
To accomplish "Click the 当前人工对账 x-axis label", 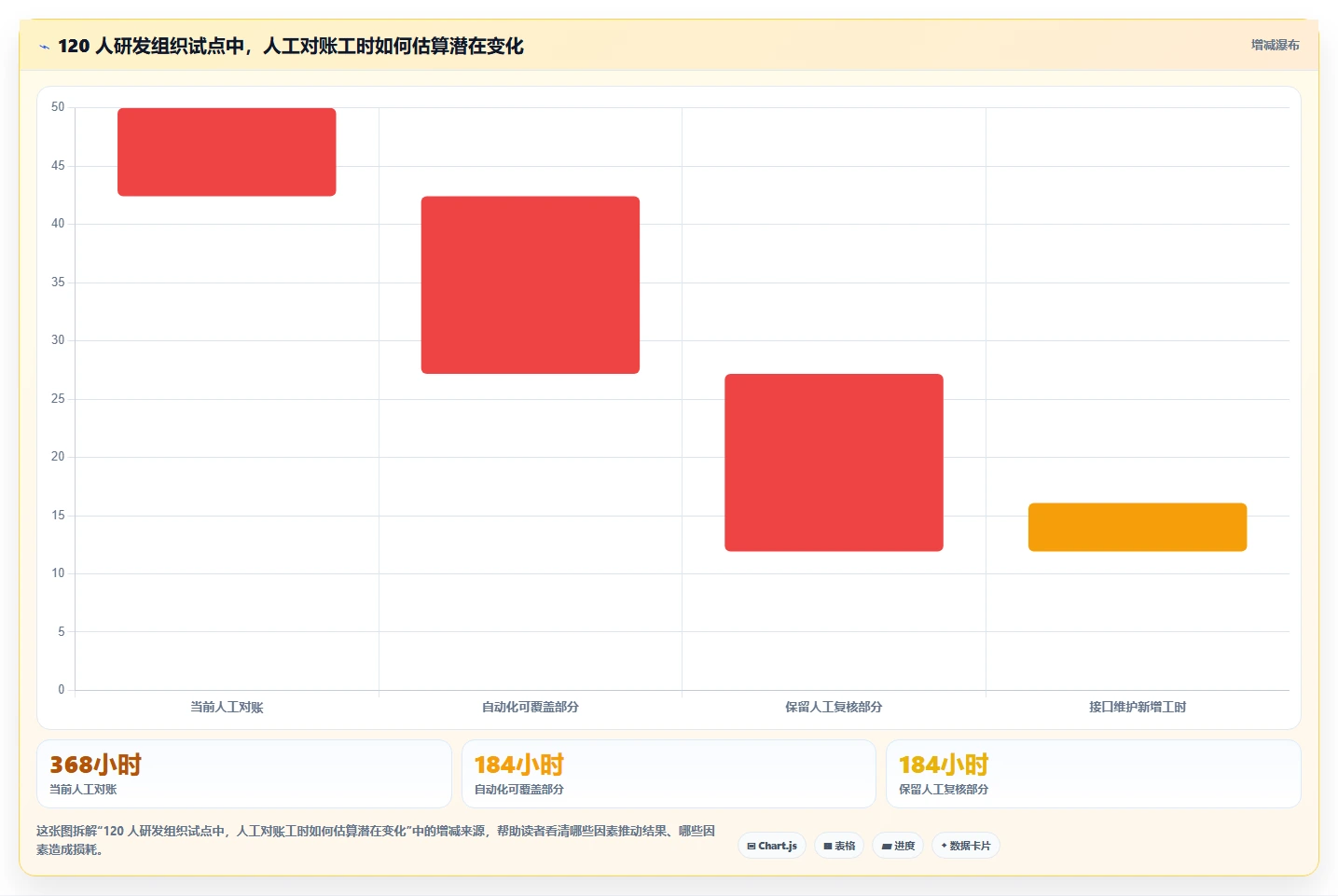I will [227, 707].
